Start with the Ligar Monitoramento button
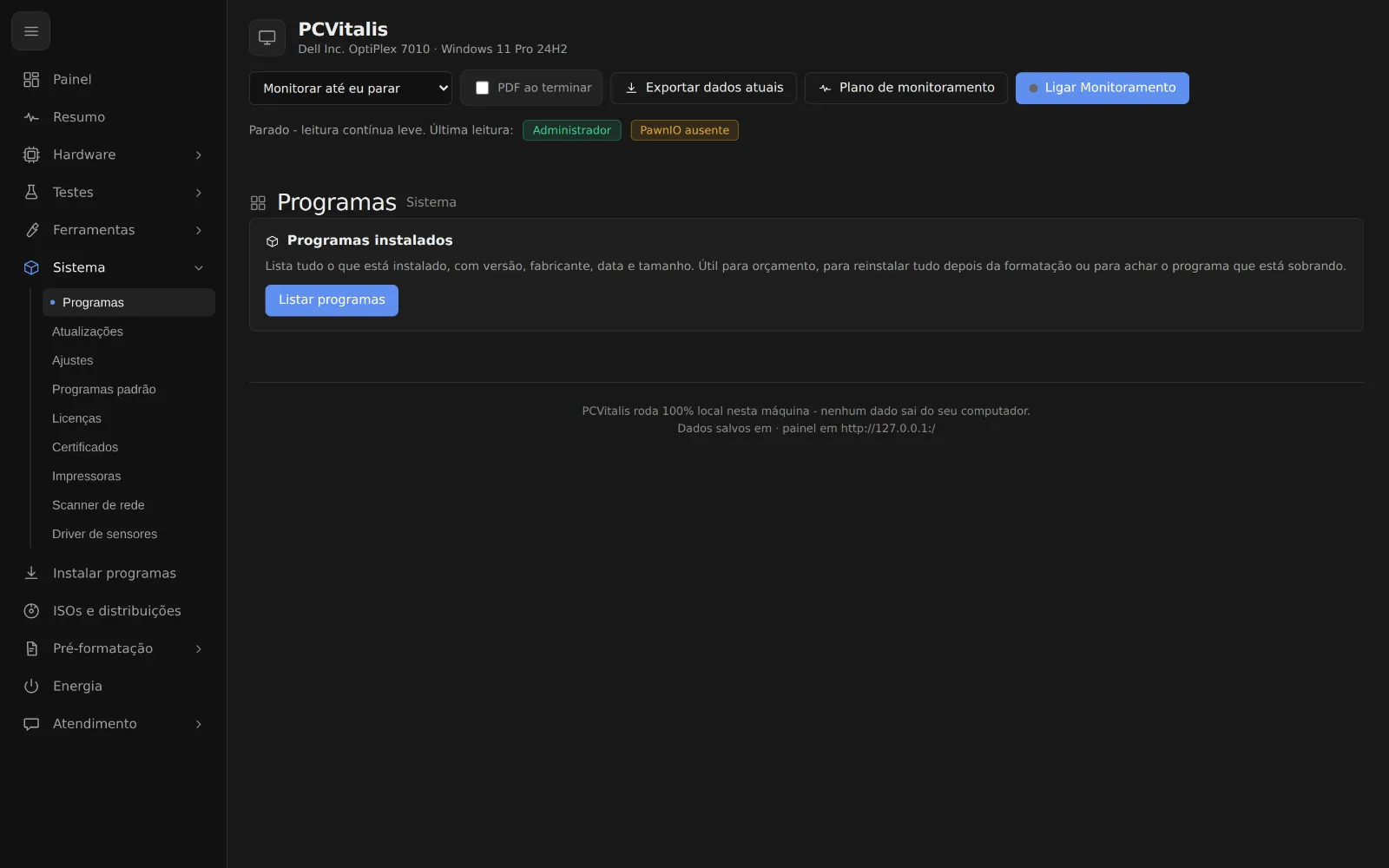Image resolution: width=1389 pixels, height=868 pixels. (1103, 88)
